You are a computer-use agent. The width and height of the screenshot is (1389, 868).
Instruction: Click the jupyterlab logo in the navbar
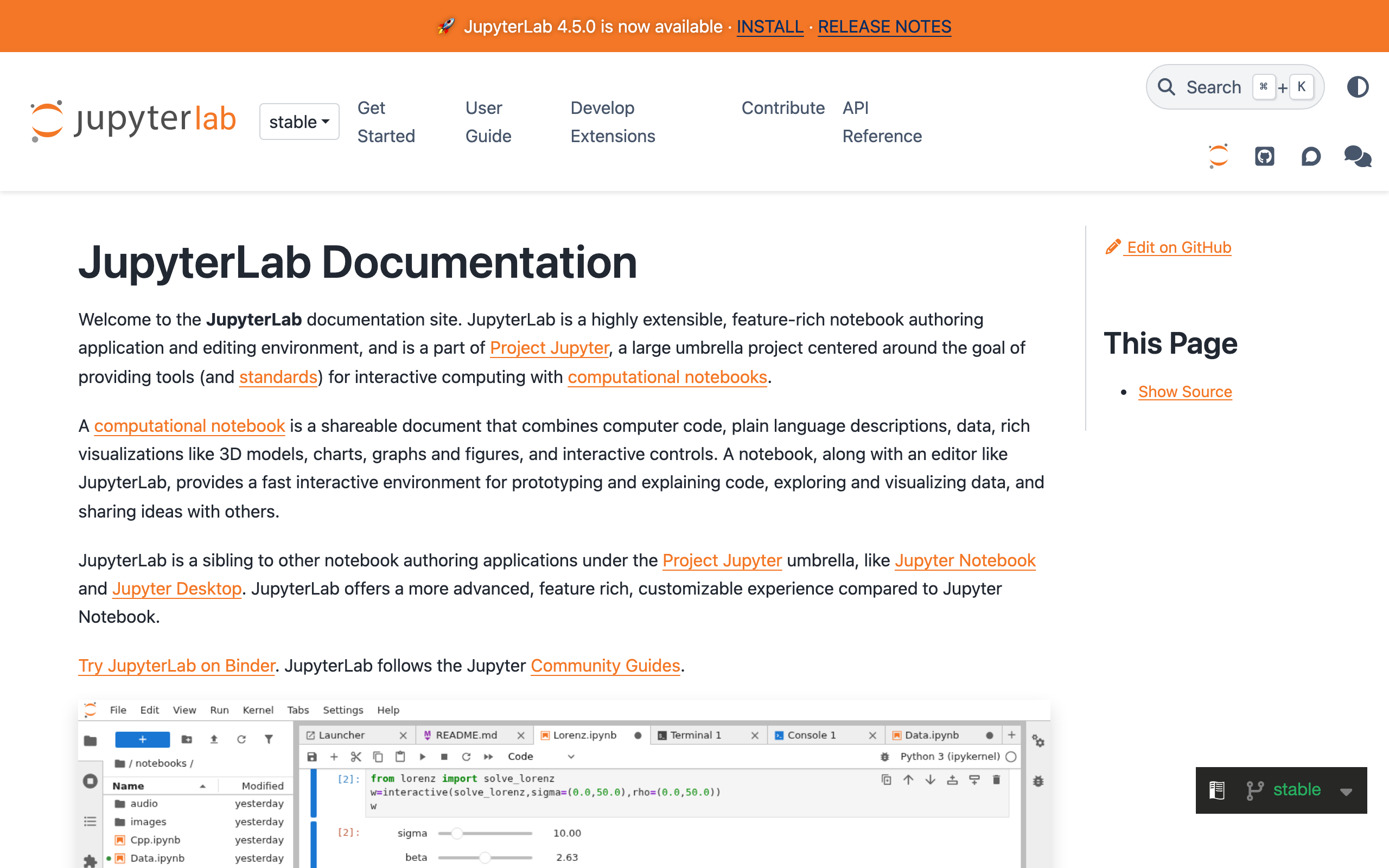pyautogui.click(x=133, y=120)
